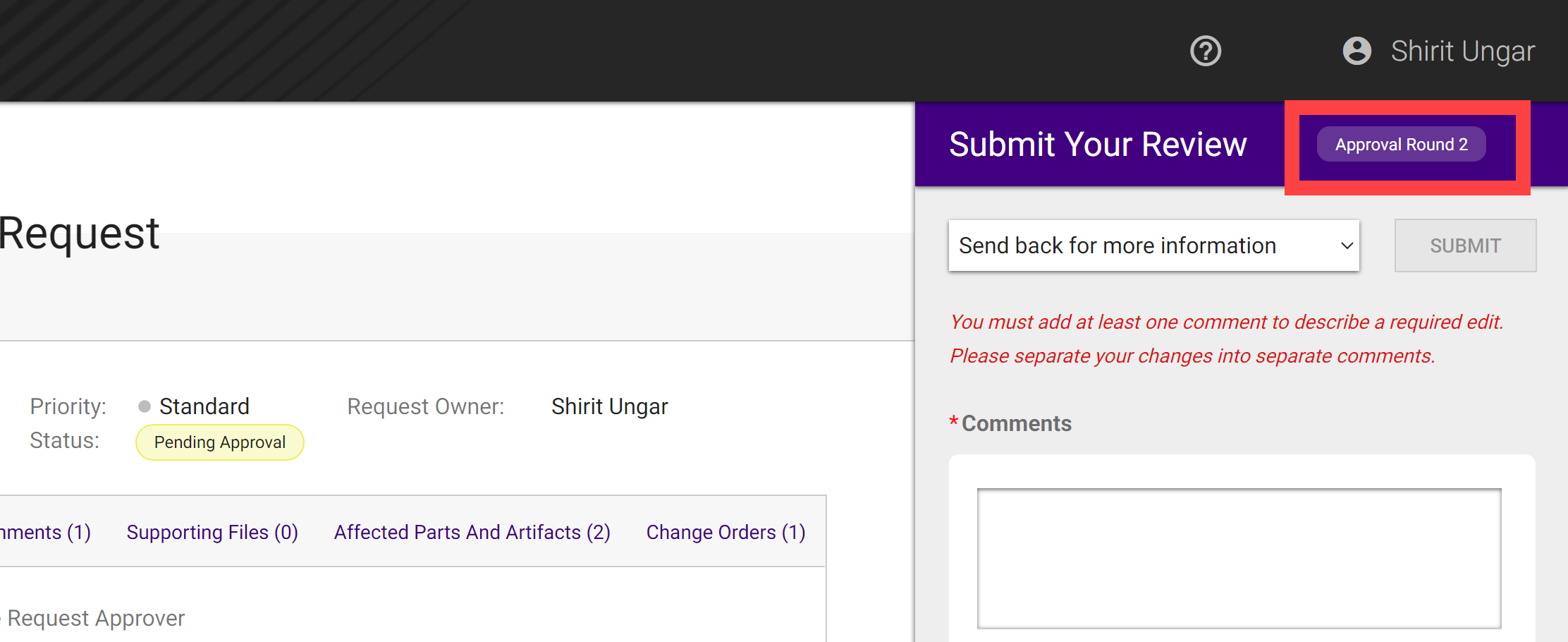Select the Change Orders (1) tab
This screenshot has width=1568, height=642.
point(725,532)
